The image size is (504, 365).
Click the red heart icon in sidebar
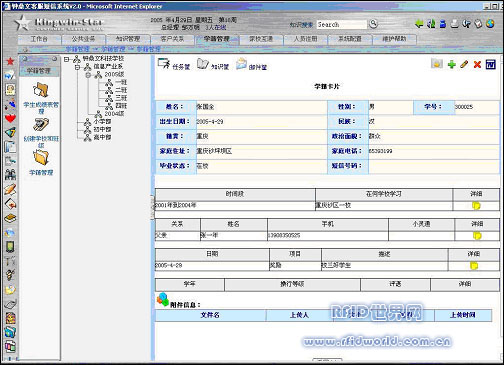(10, 118)
